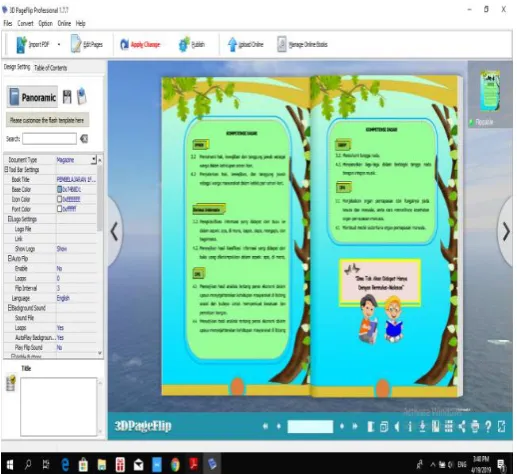Click the settings search input field
The width and height of the screenshot is (517, 474).
point(49,139)
